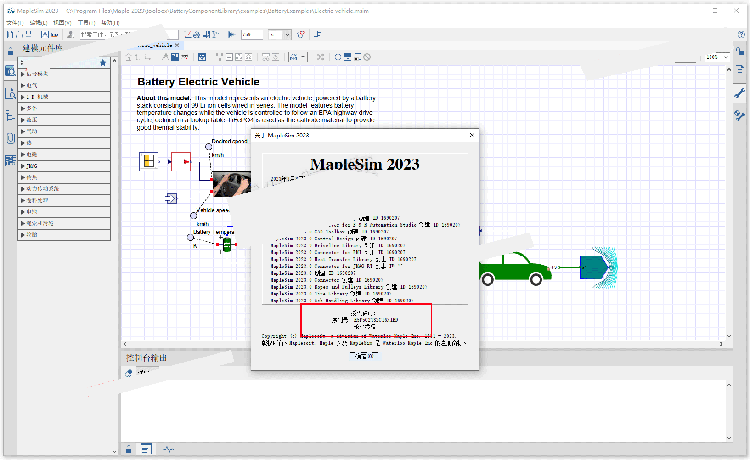Image resolution: width=750 pixels, height=460 pixels.
Task: Click the OK button in About dialog
Action: 363,354
